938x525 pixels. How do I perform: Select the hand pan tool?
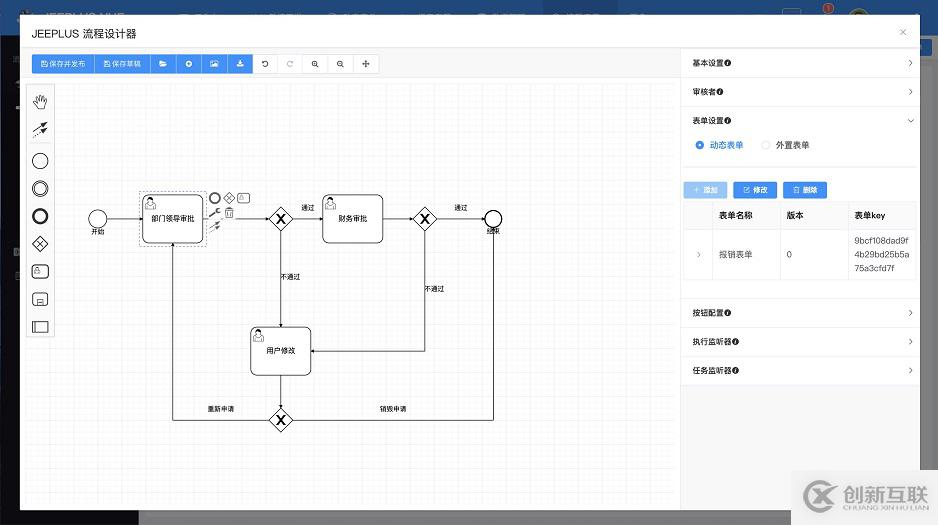tap(40, 101)
